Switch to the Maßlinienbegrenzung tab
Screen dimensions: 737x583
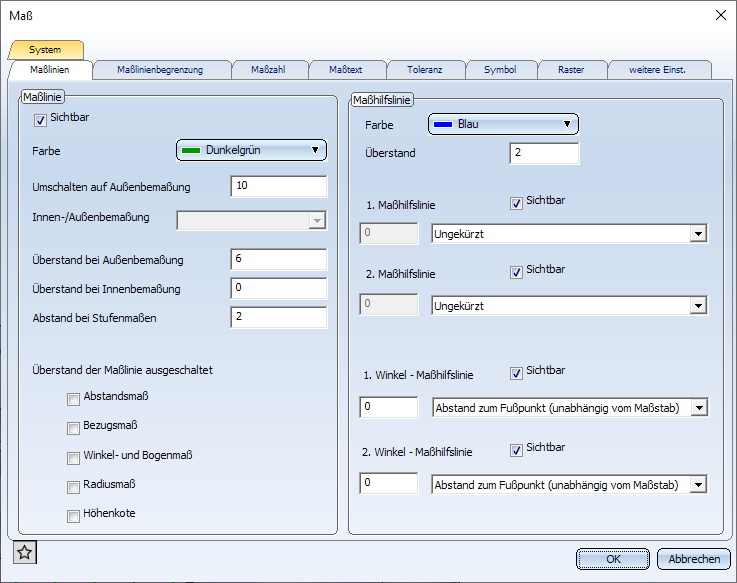tap(160, 70)
